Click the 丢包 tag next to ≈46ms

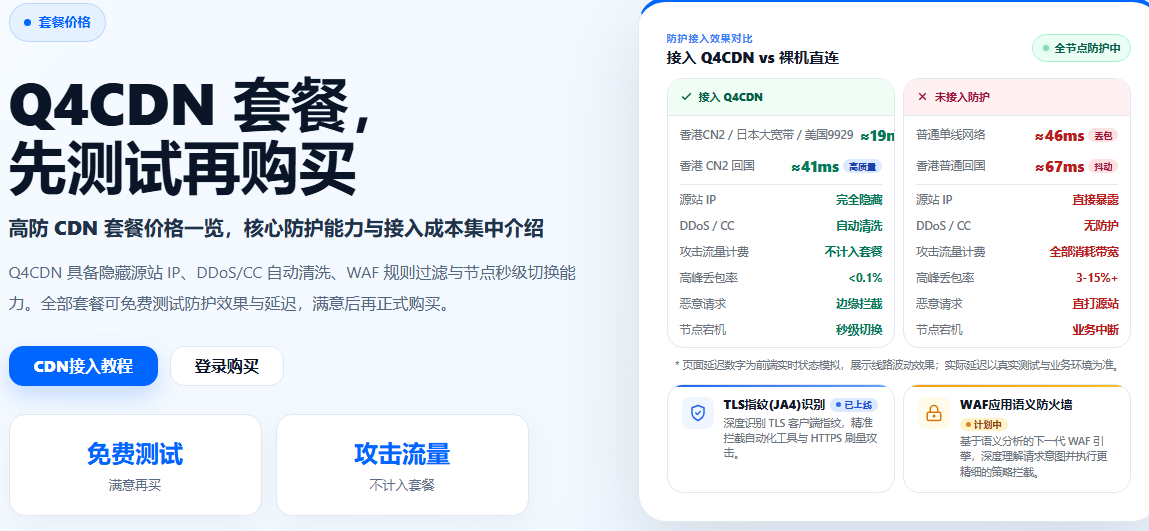pyautogui.click(x=1103, y=135)
